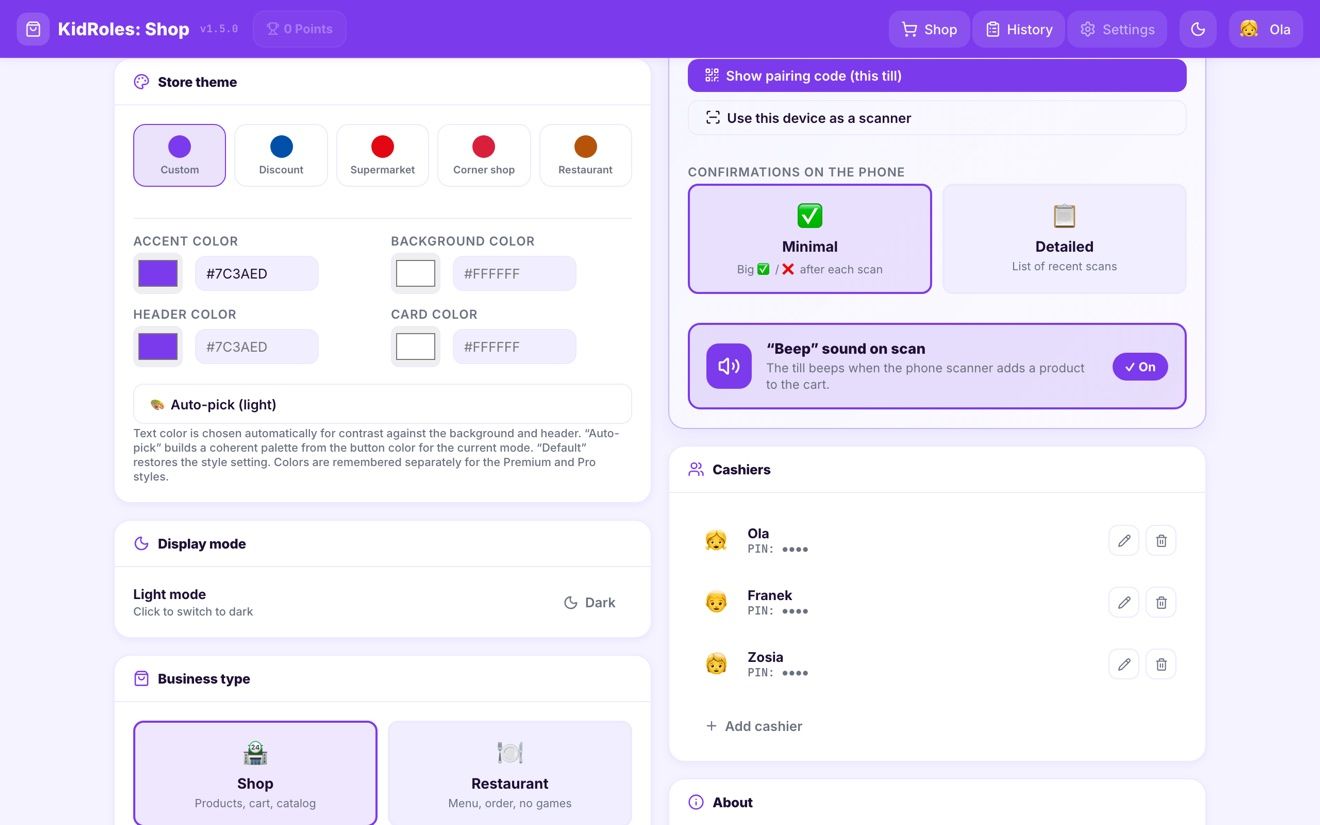Click Ola's avatar in cashier list
This screenshot has width=1320, height=825.
716,540
